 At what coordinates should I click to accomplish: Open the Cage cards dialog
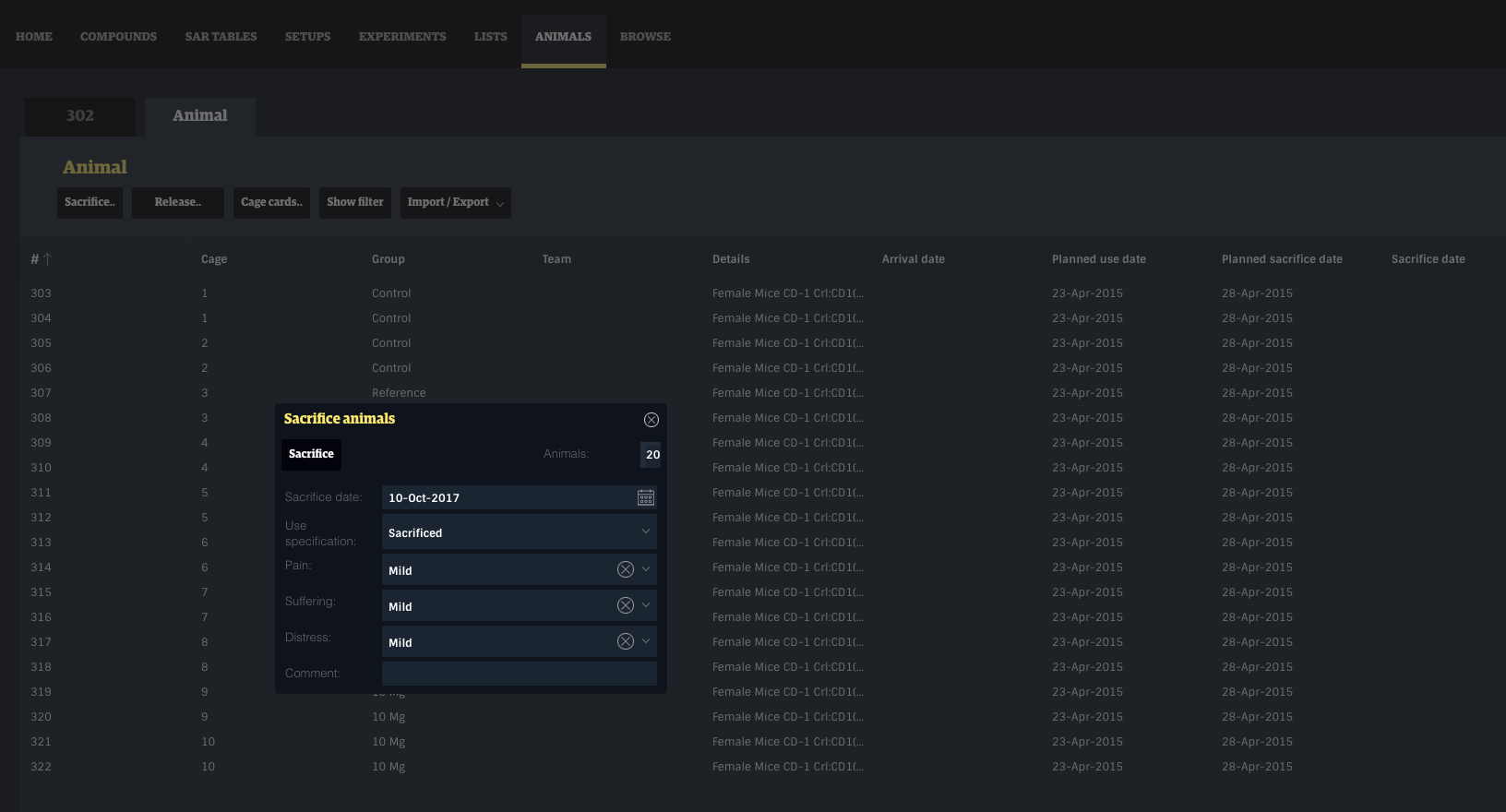[x=271, y=203]
